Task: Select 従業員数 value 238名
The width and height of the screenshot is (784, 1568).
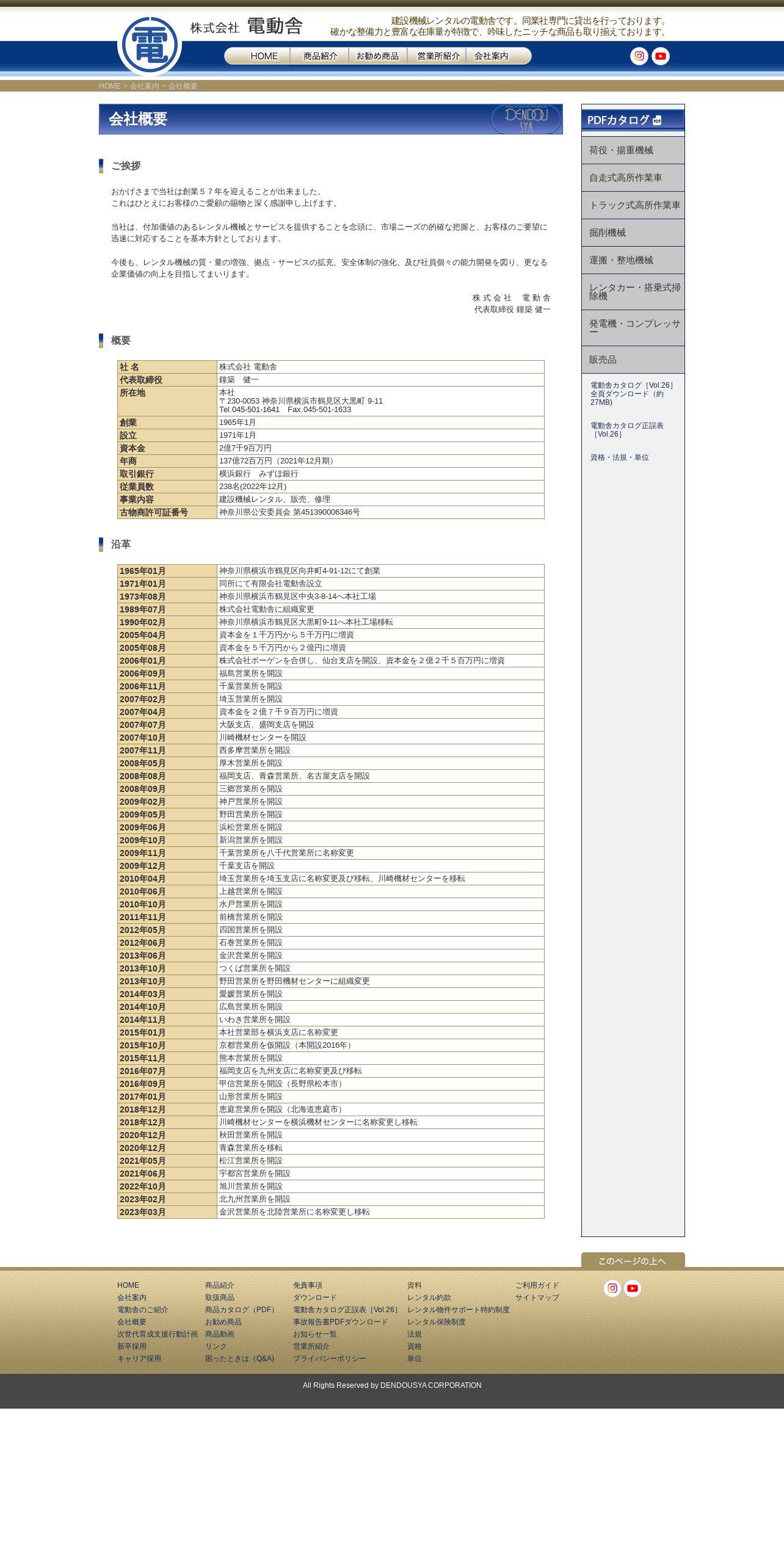Action: (x=253, y=487)
